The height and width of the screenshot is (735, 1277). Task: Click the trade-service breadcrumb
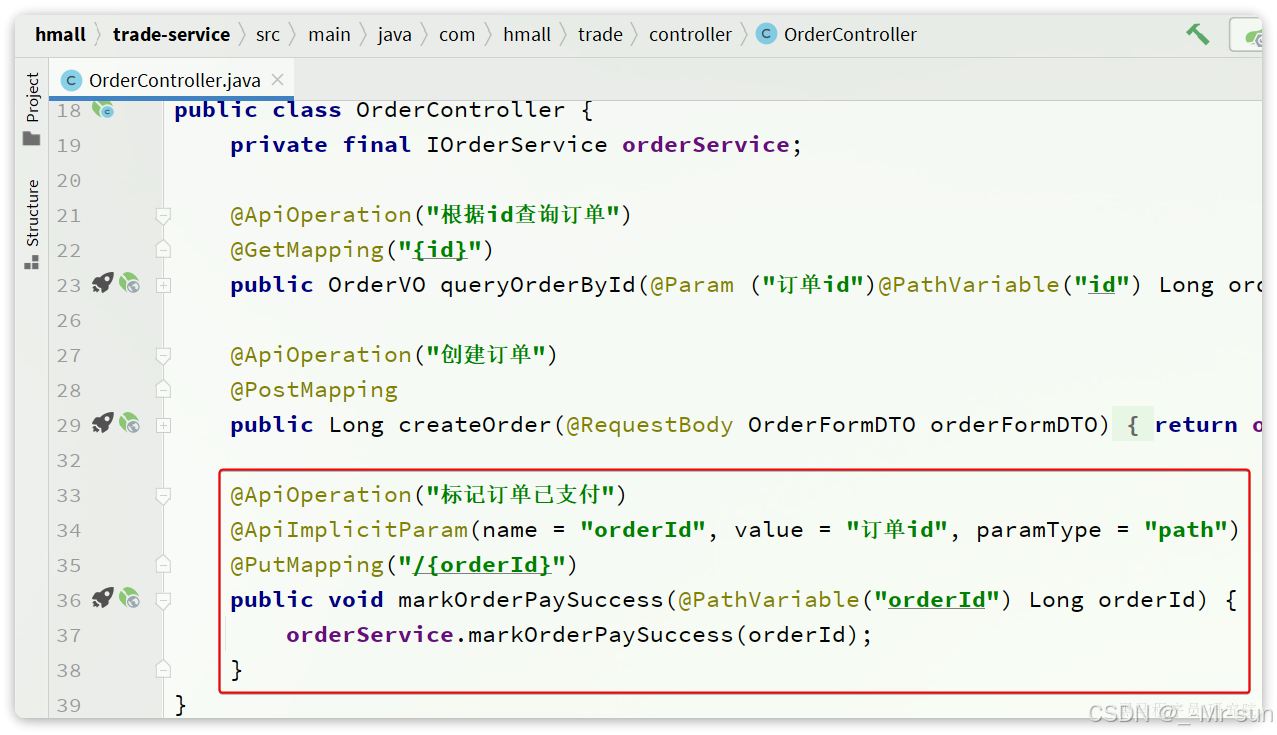pos(171,34)
